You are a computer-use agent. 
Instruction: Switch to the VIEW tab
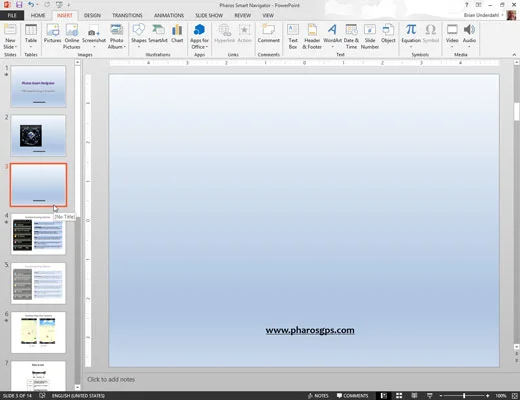pos(268,15)
